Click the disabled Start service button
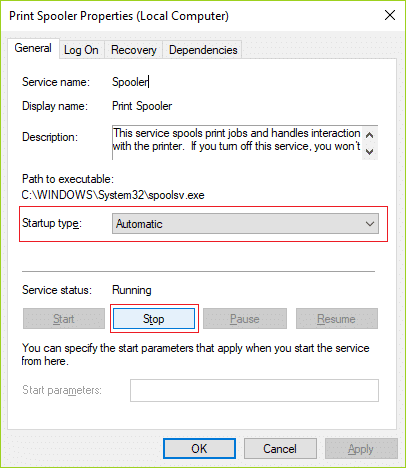This screenshot has width=406, height=468. [64, 319]
